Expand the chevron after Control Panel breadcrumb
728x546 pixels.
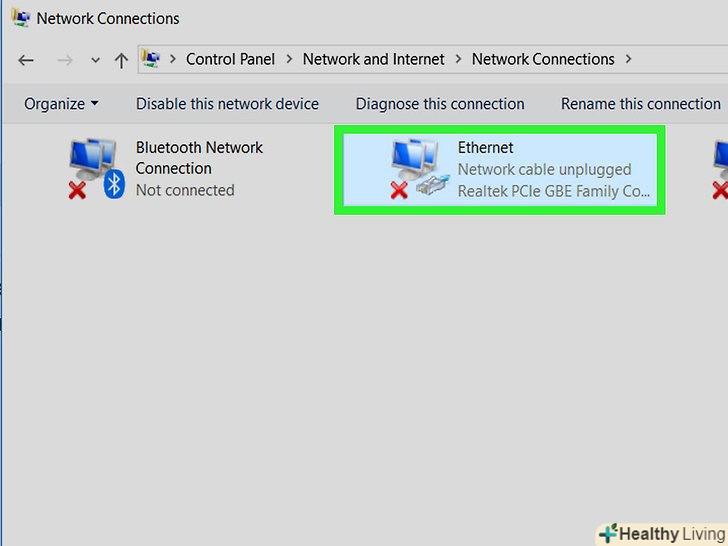pyautogui.click(x=289, y=59)
